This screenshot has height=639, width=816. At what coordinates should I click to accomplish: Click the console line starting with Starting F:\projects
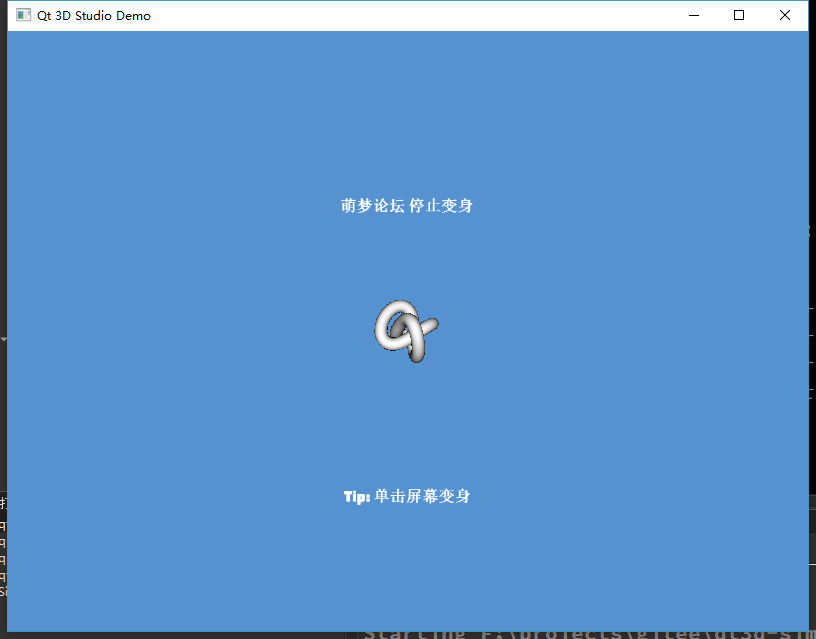point(580,632)
